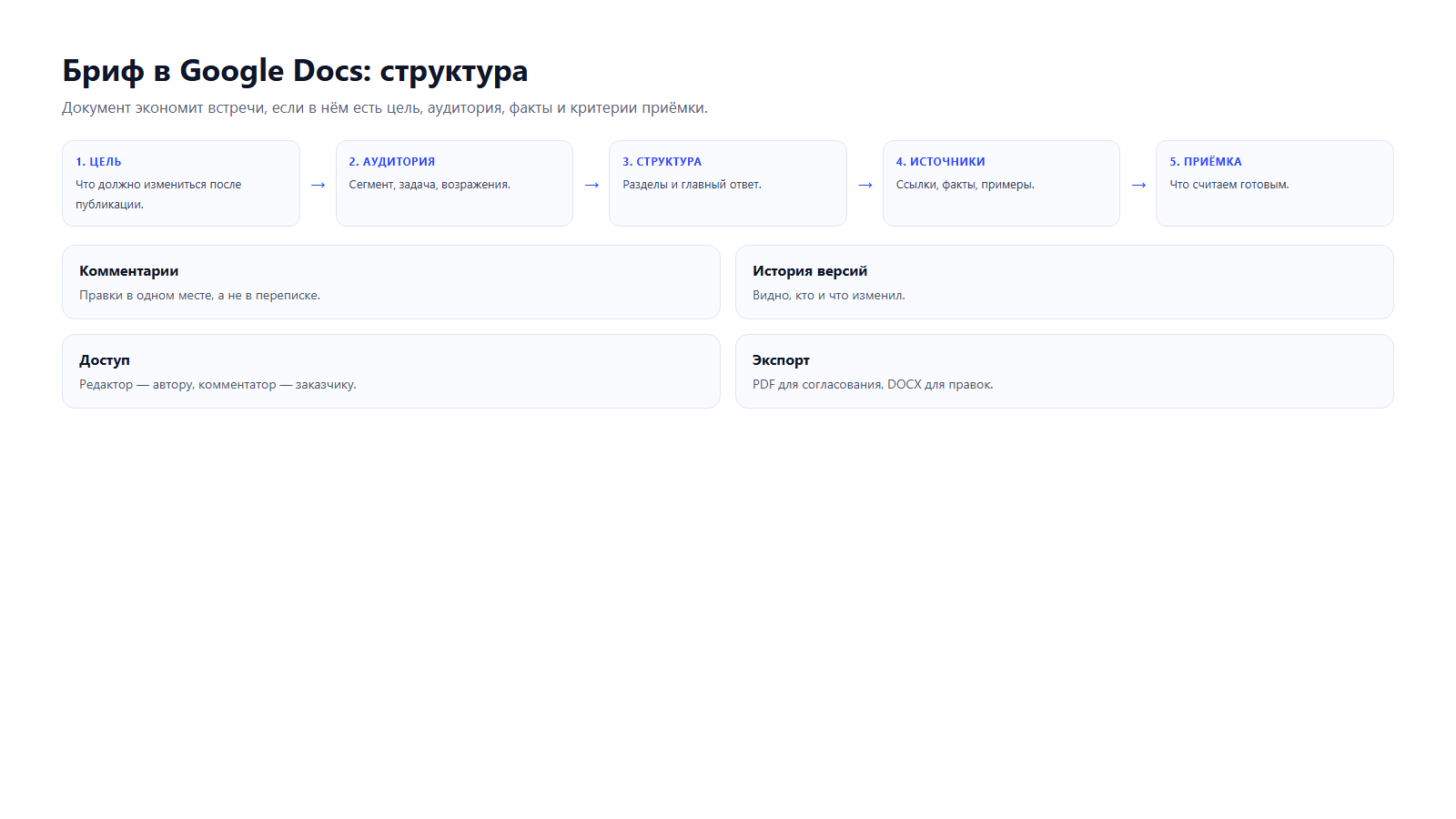Click the "История версий" card title
The height and width of the screenshot is (819, 1456).
(x=810, y=271)
